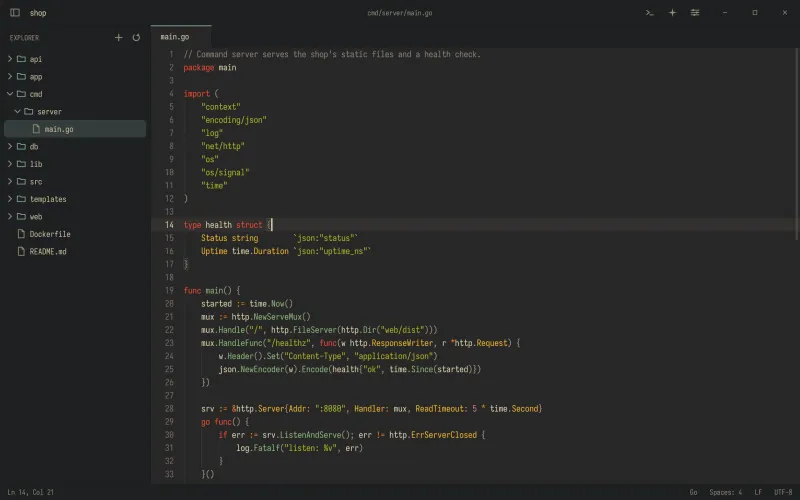800x500 pixels.
Task: Expand the lib folder chevron
Action: pos(10,164)
